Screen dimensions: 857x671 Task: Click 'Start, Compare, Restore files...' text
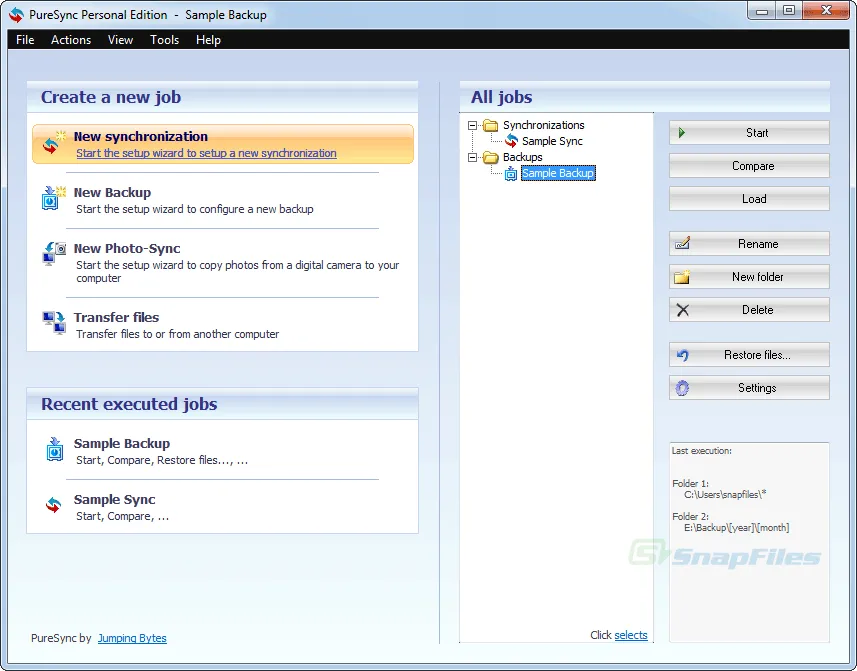162,460
